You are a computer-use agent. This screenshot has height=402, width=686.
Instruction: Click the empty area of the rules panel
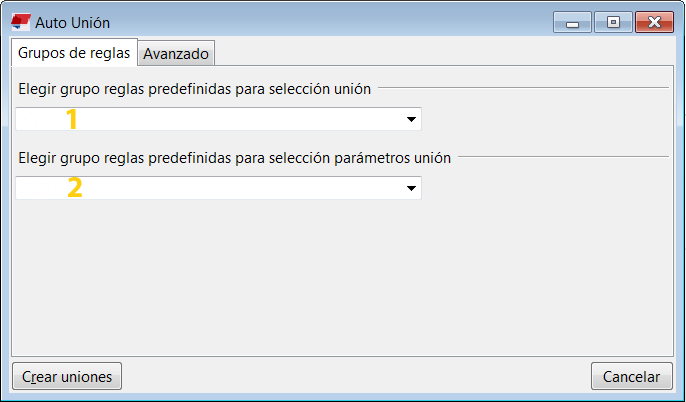click(342, 278)
